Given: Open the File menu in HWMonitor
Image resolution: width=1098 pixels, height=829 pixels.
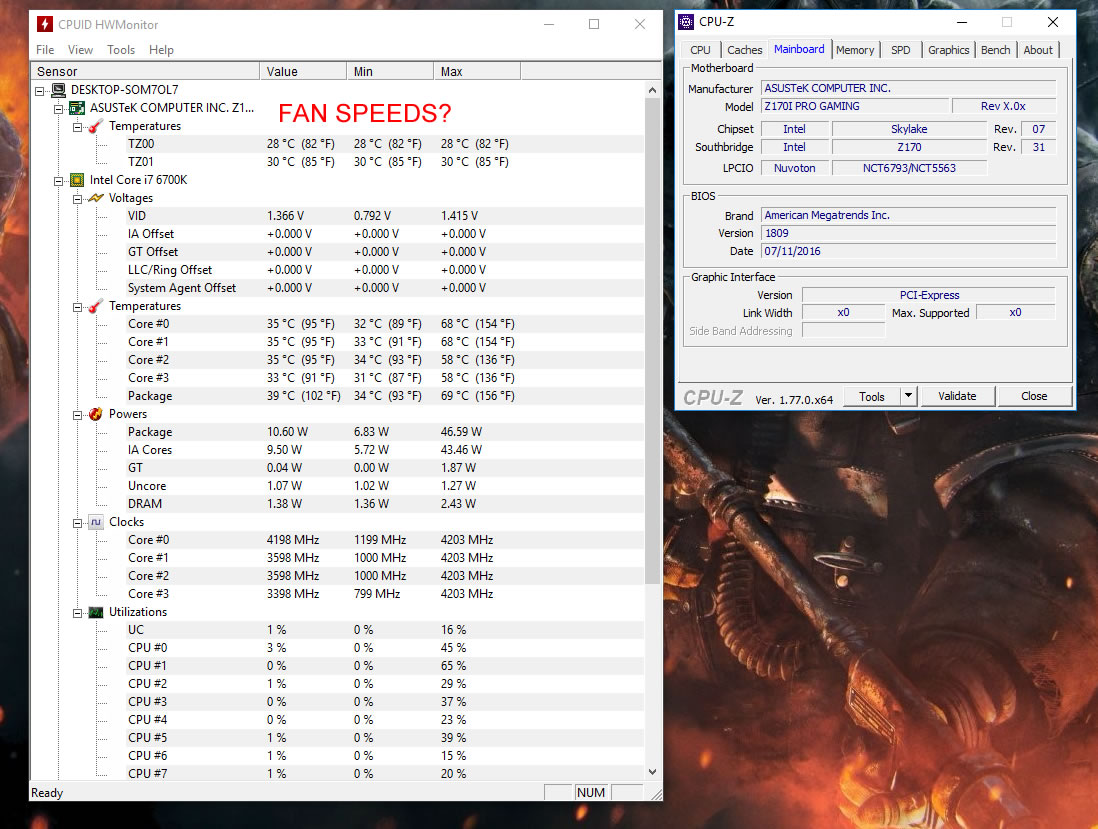Looking at the screenshot, I should (45, 50).
